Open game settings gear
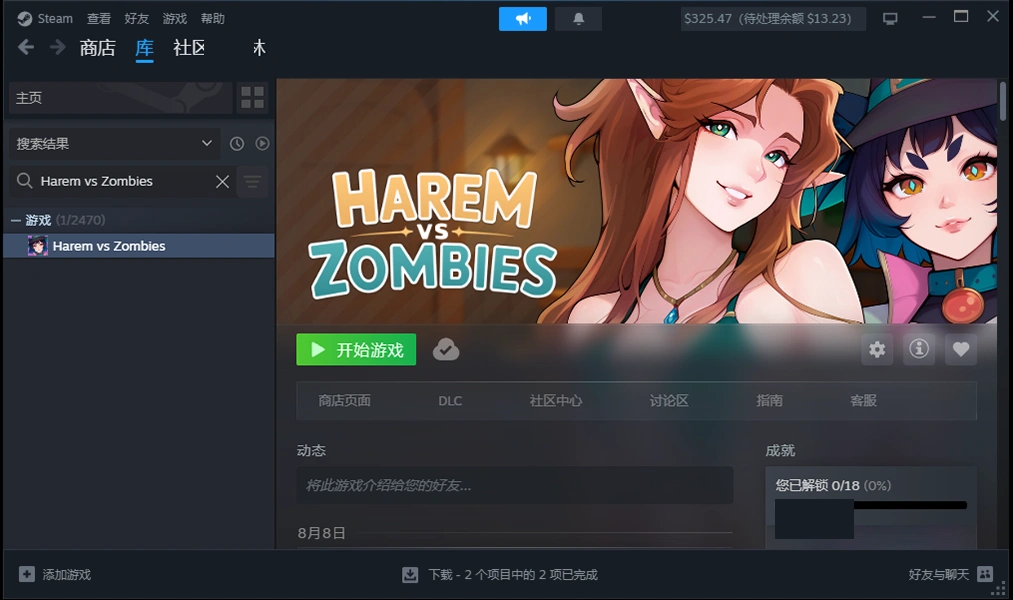1013x600 pixels. click(877, 349)
